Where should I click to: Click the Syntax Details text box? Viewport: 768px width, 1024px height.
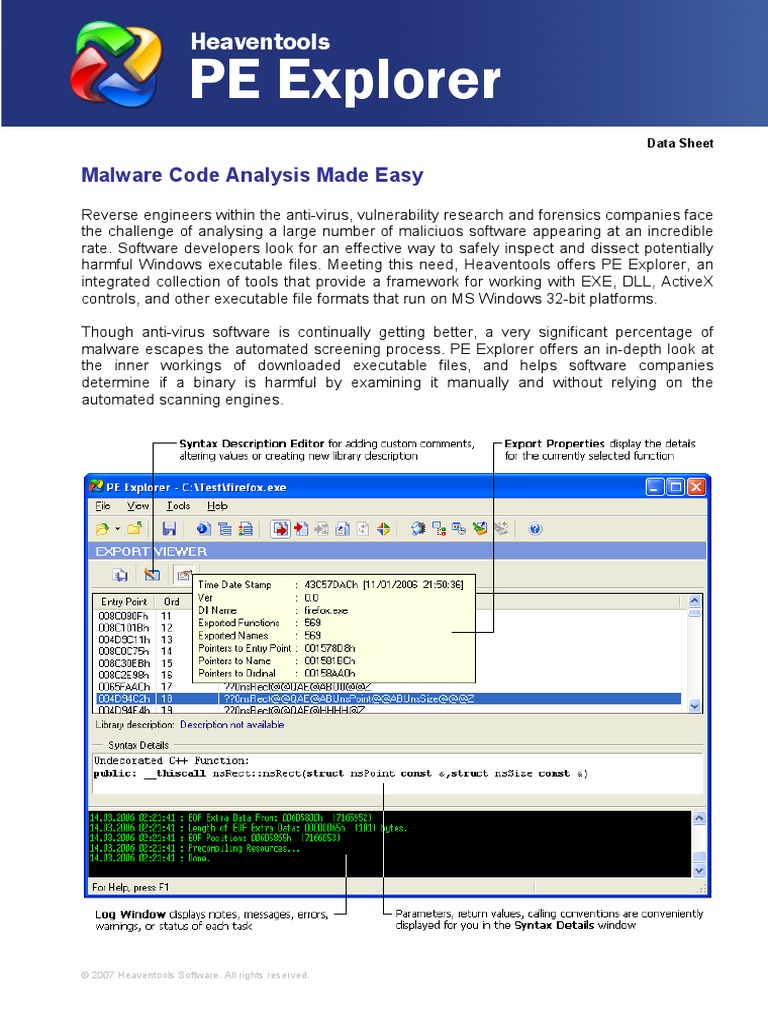[397, 773]
